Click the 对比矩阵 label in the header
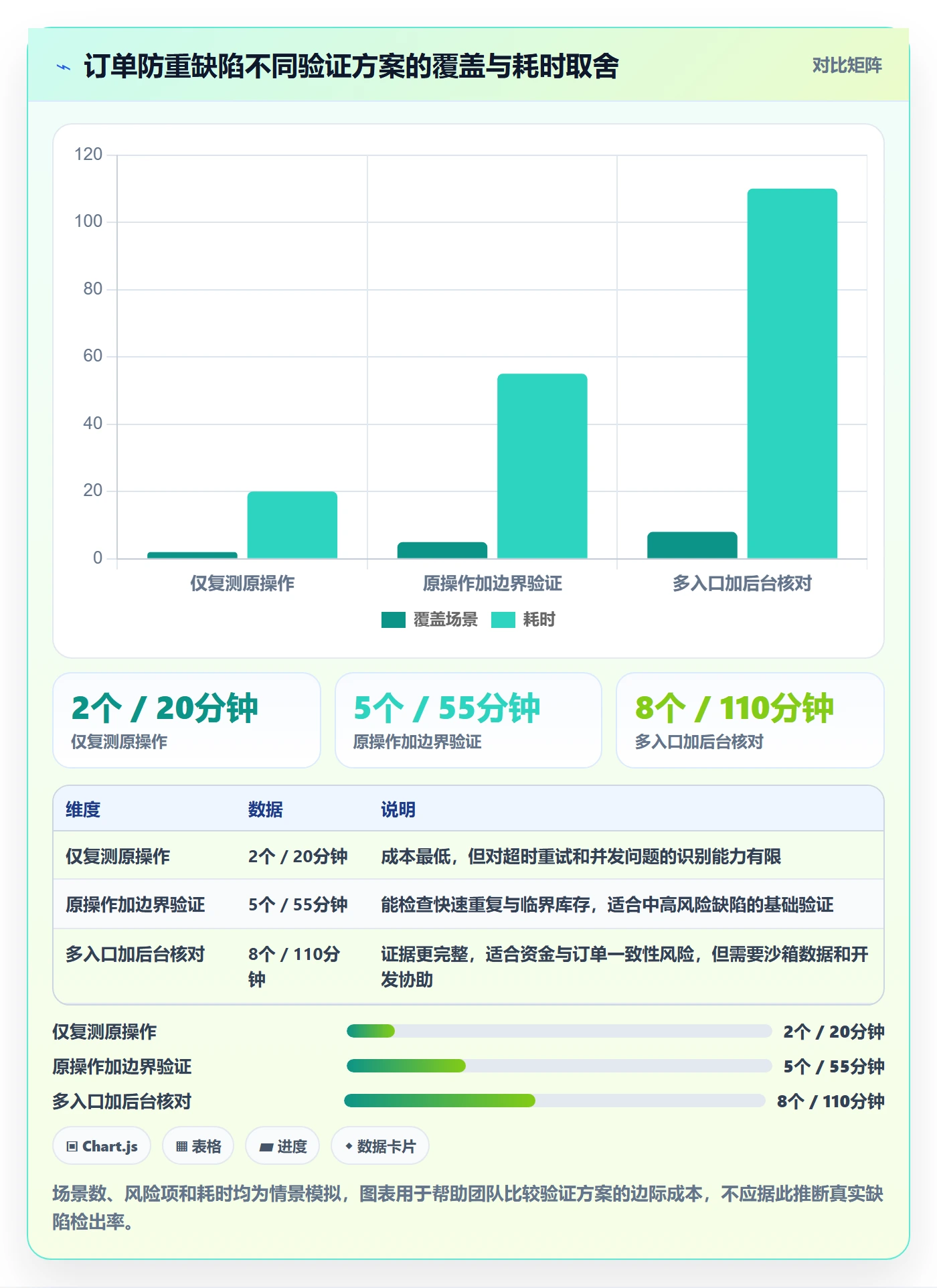 (847, 66)
